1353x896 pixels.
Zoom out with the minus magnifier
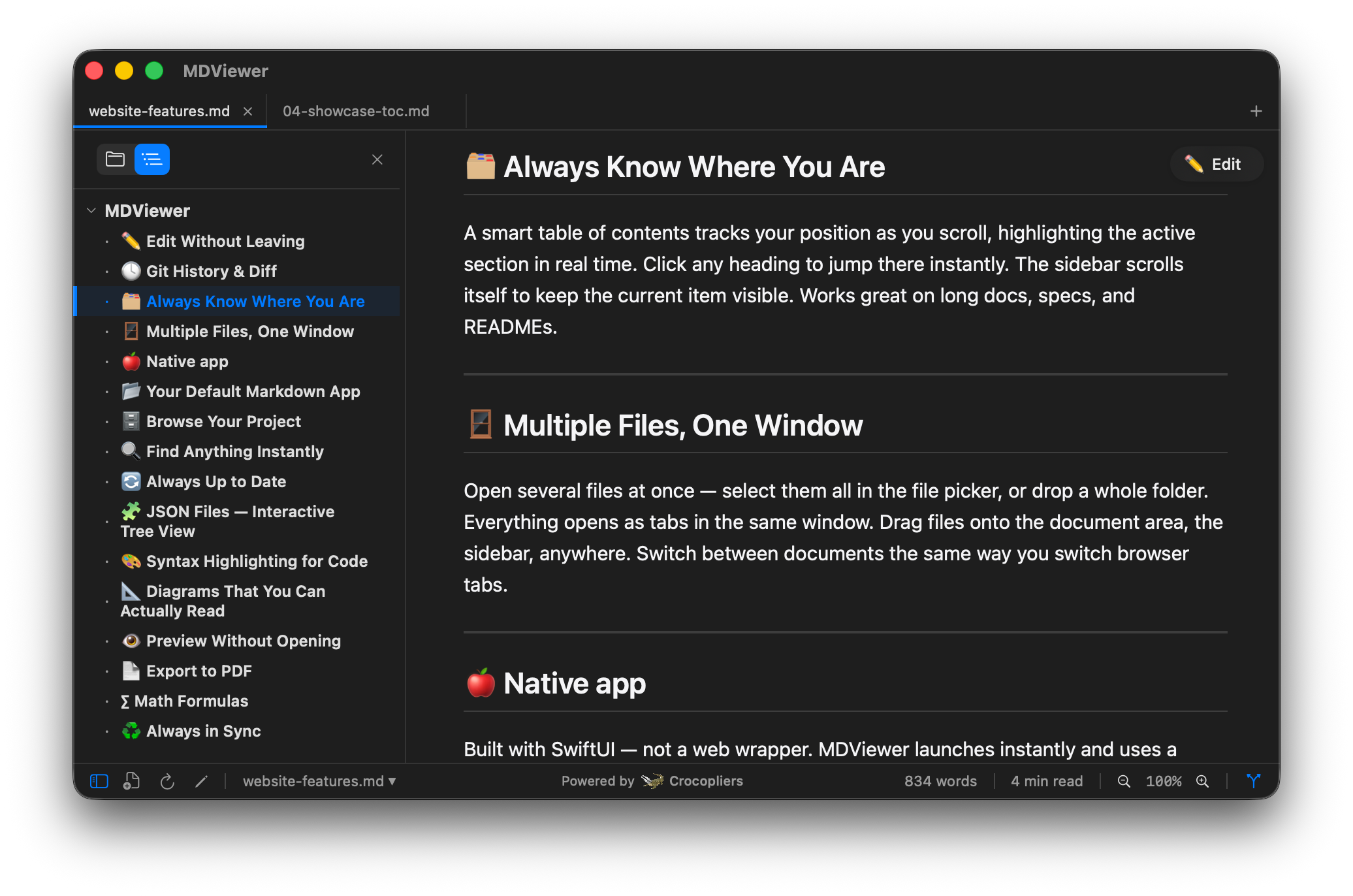pyautogui.click(x=1124, y=781)
